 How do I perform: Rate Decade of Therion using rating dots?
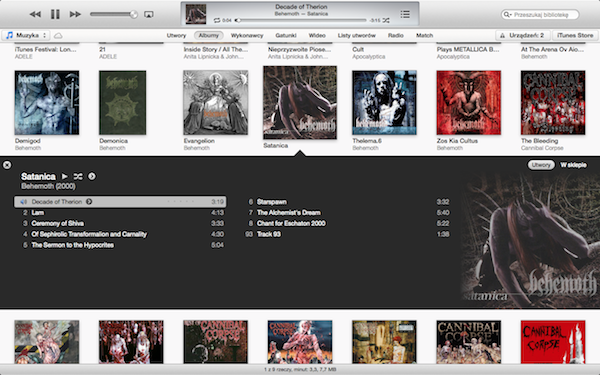click(181, 202)
